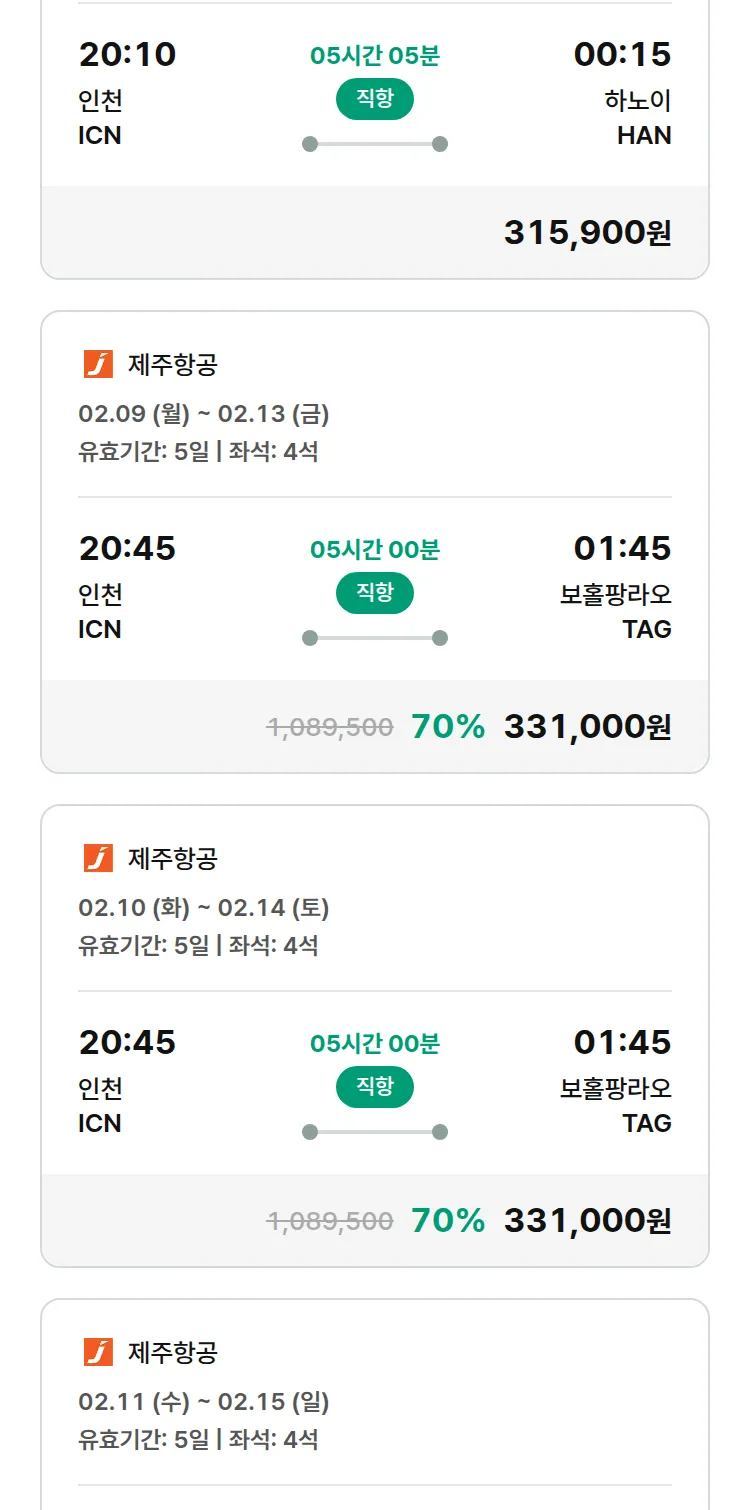
Task: Tap the 직항 badge on Hanoi flight
Action: coord(375,99)
